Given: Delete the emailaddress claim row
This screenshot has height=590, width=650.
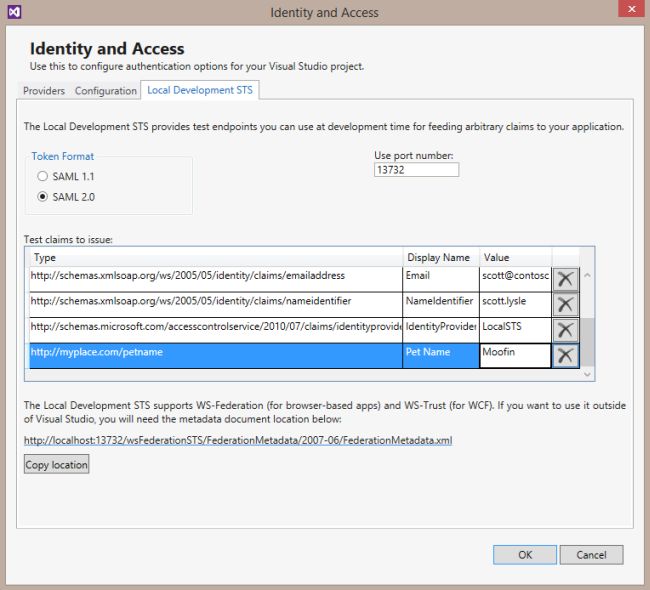Looking at the screenshot, I should [565, 278].
